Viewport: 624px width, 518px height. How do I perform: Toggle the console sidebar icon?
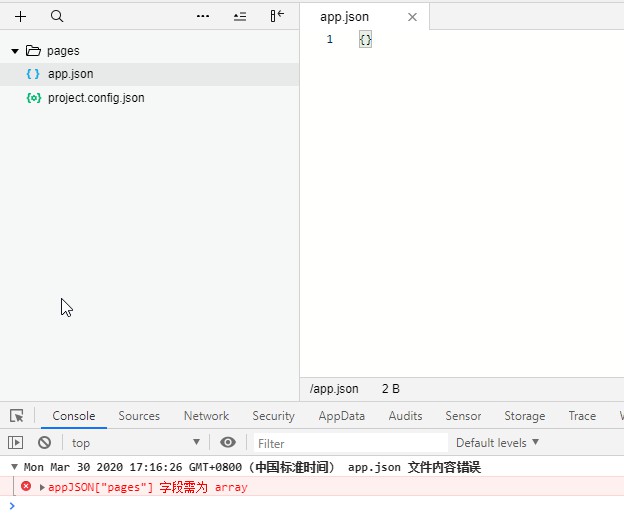[16, 442]
